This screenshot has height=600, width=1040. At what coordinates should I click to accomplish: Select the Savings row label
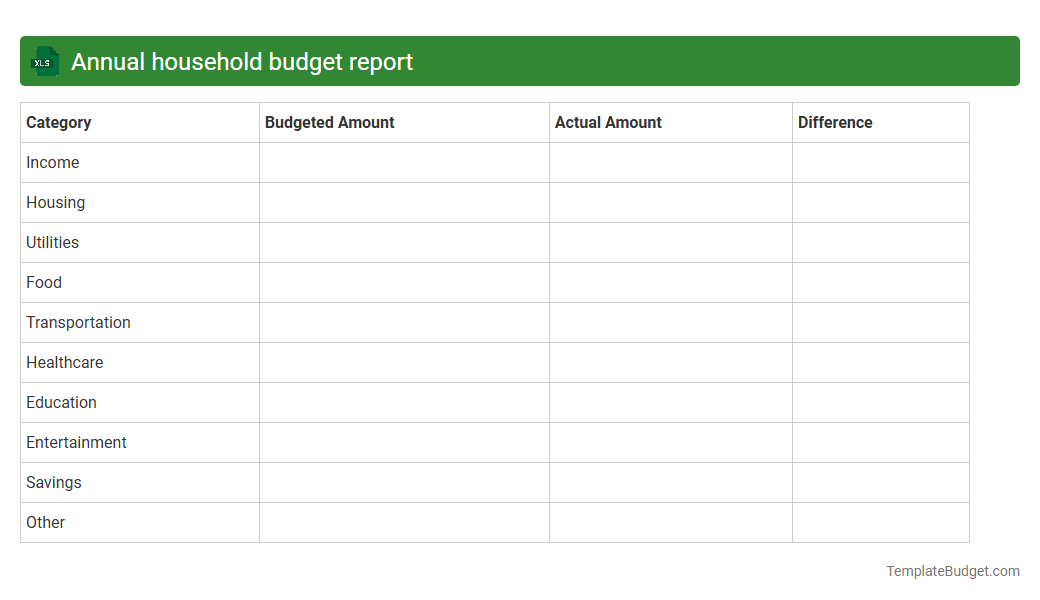[x=53, y=482]
